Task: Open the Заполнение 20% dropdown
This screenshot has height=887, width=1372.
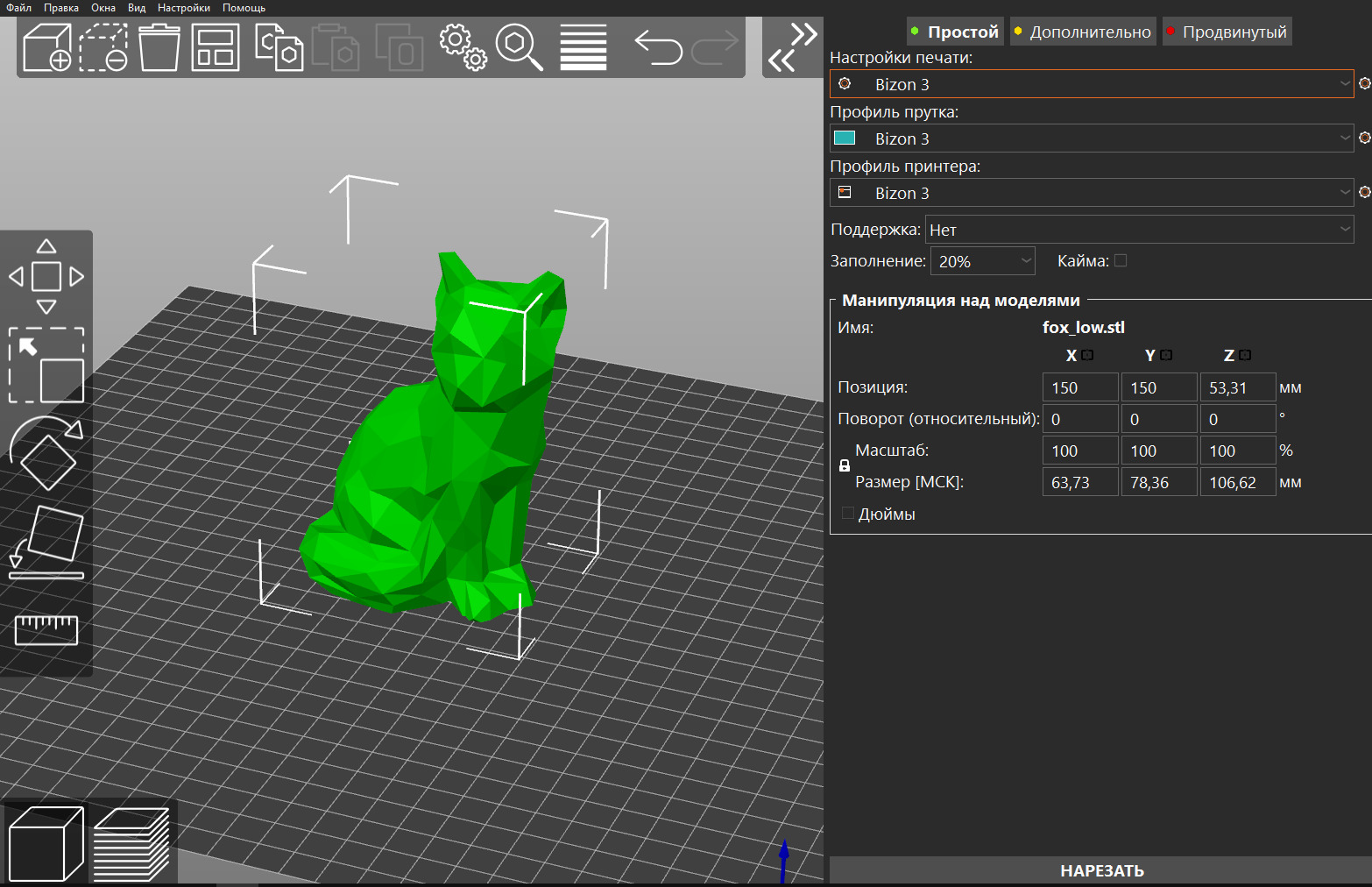Action: click(x=982, y=261)
